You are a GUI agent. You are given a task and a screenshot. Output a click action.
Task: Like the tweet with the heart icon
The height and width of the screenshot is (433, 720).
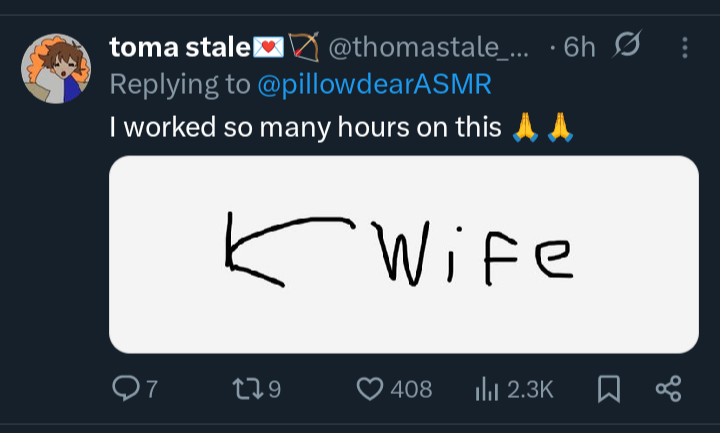pyautogui.click(x=370, y=389)
